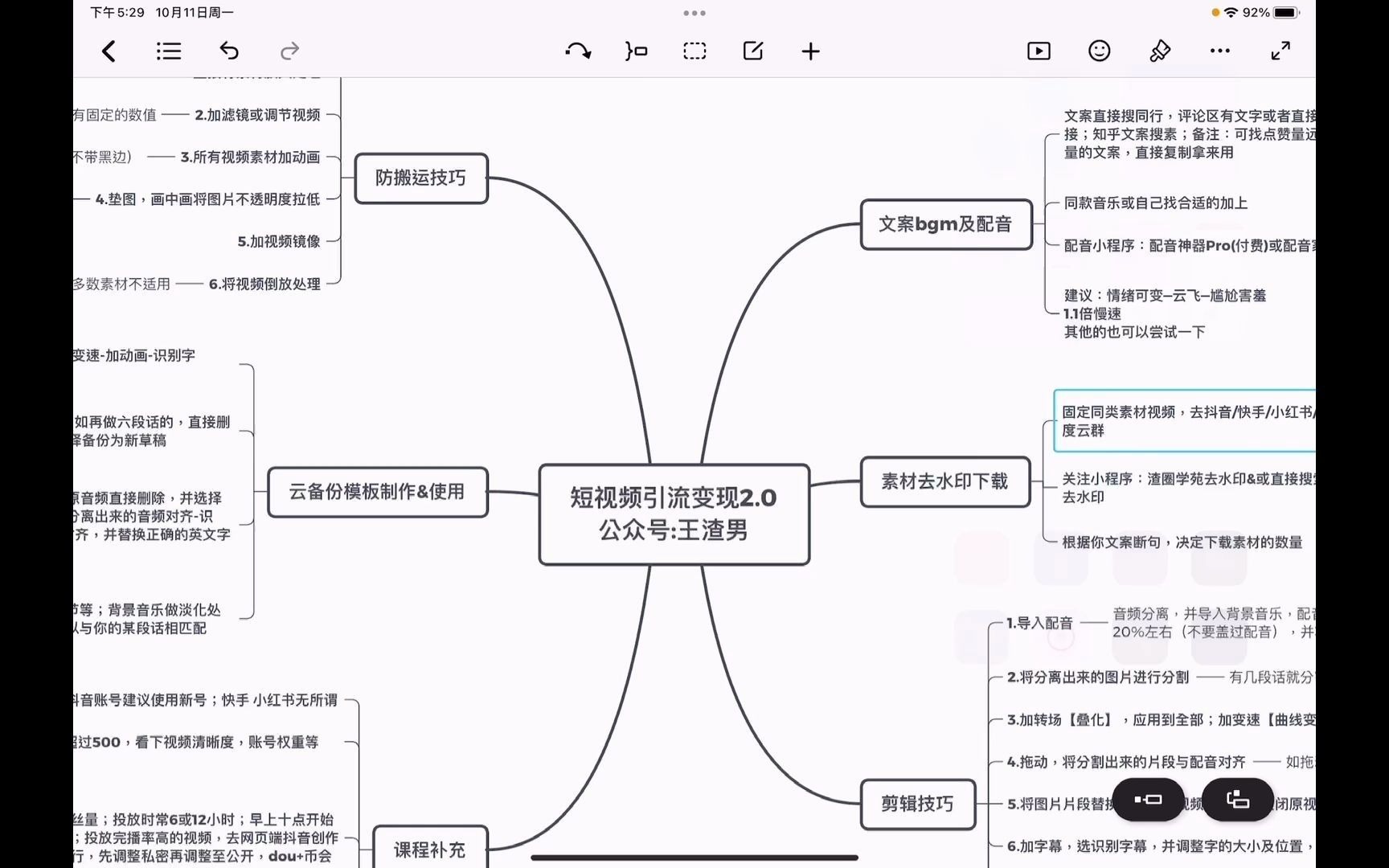Select the 素材去水印下载 topic node

click(945, 481)
